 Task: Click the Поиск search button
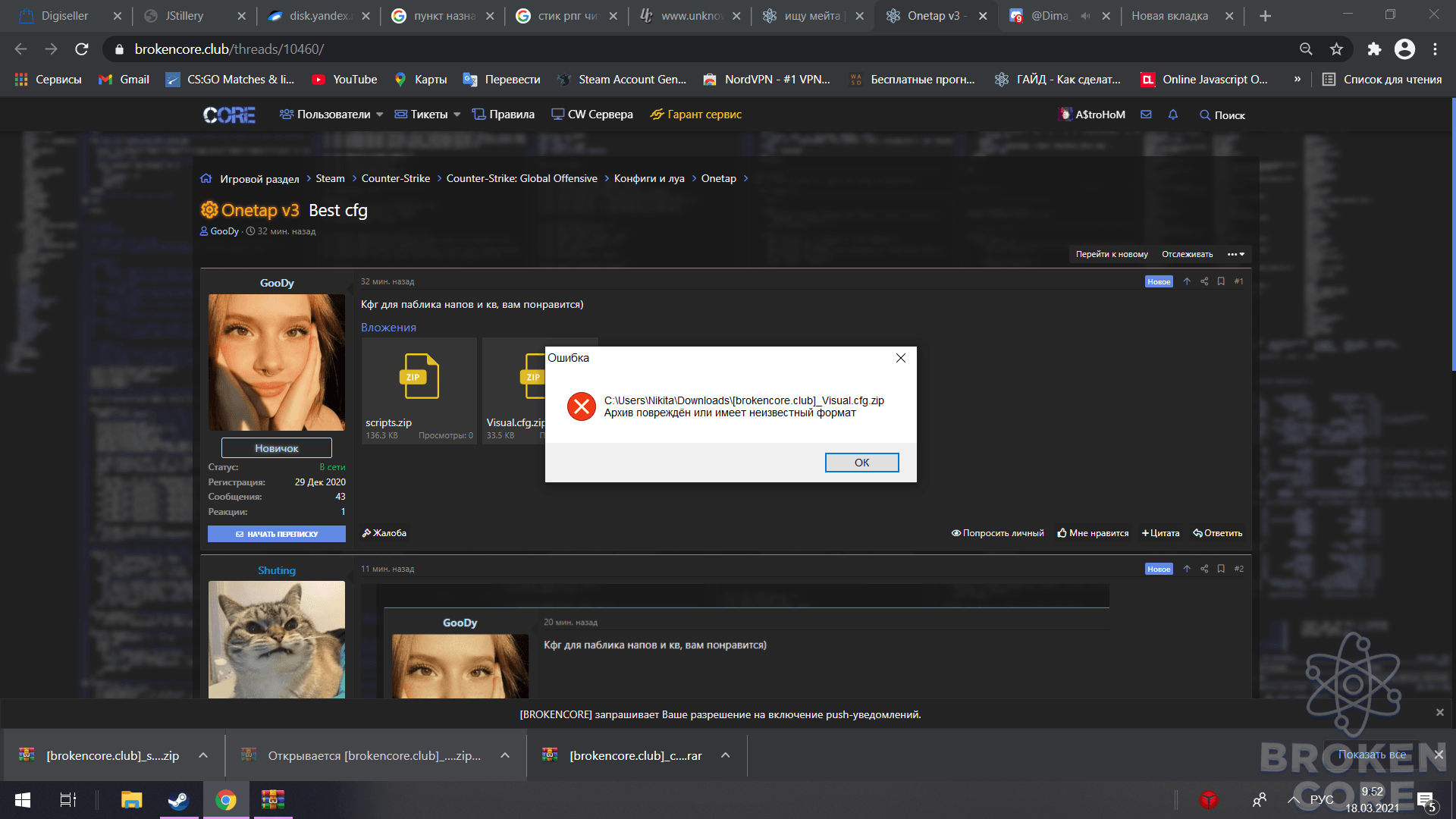(x=1222, y=115)
